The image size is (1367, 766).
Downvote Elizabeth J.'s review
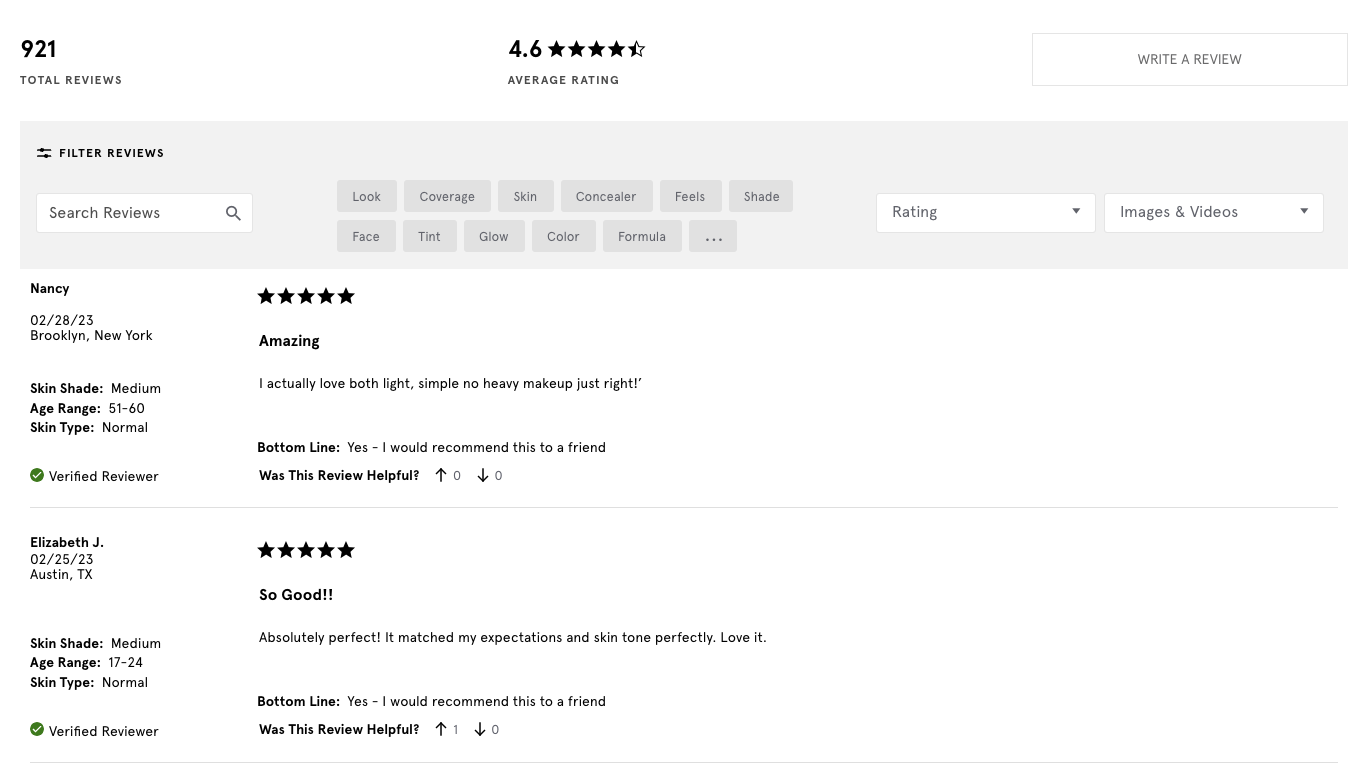480,730
